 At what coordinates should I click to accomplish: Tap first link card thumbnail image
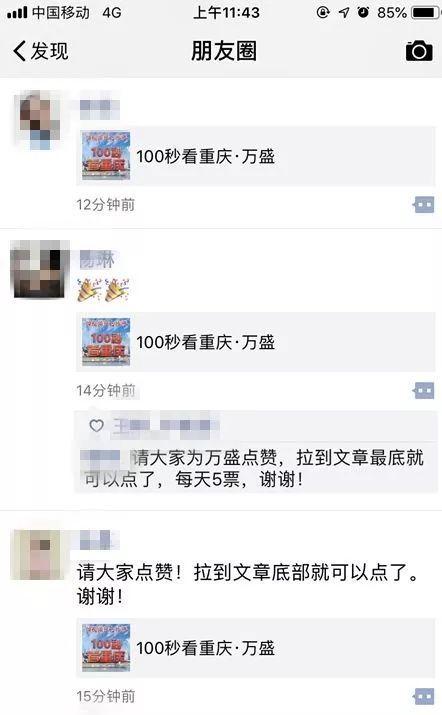pos(106,156)
